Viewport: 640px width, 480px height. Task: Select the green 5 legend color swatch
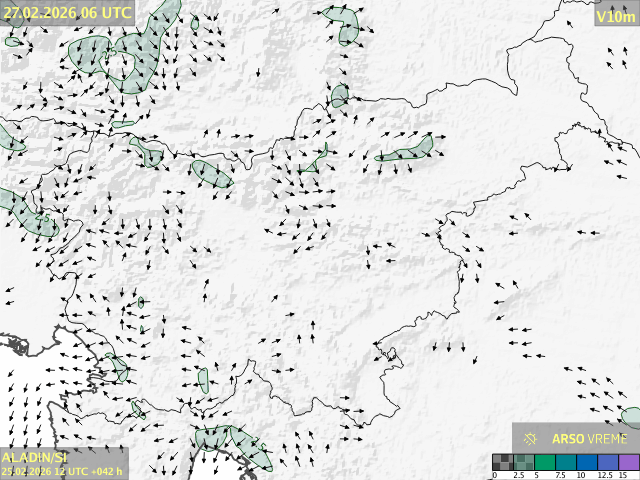pyautogui.click(x=543, y=462)
